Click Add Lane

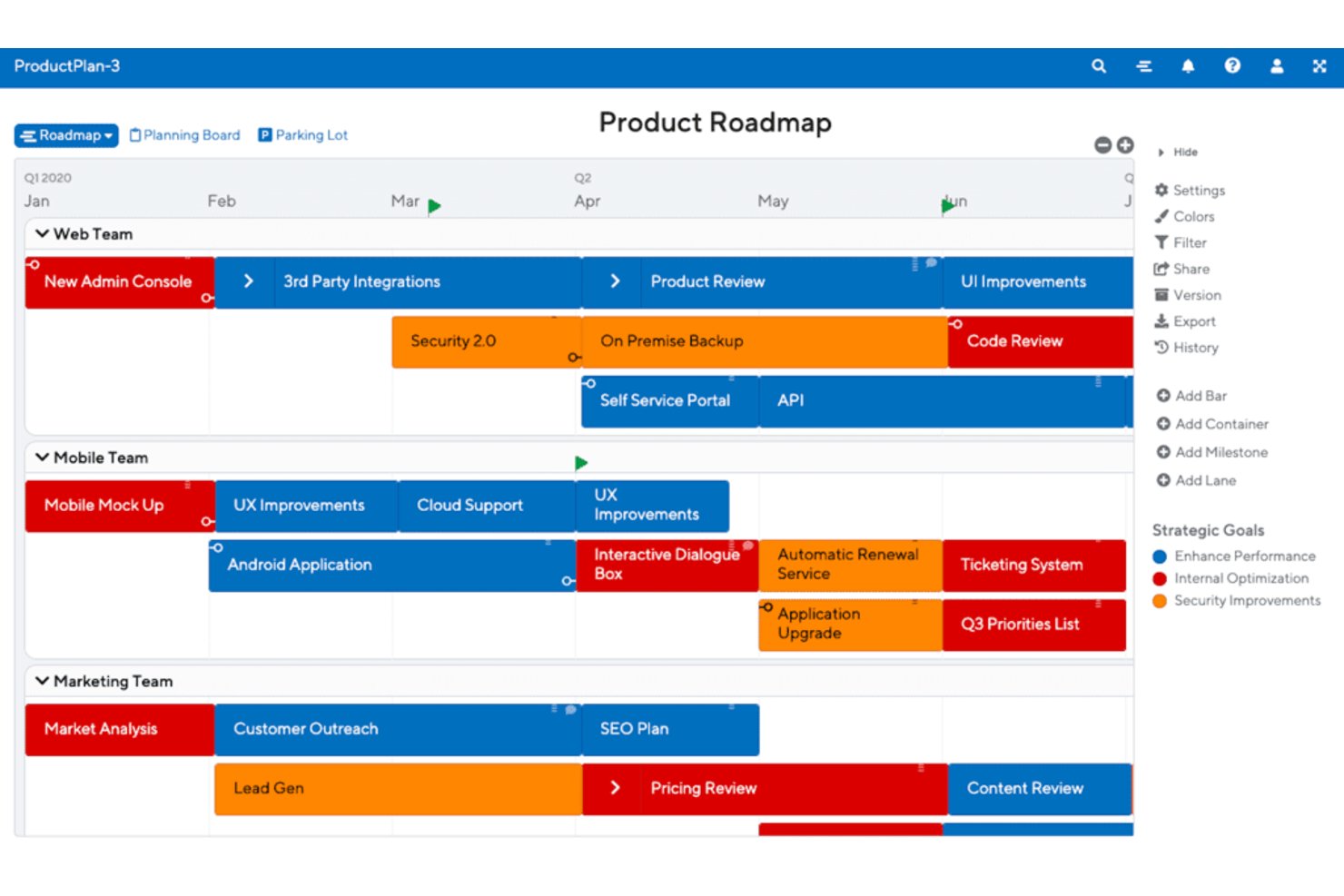(x=1196, y=481)
